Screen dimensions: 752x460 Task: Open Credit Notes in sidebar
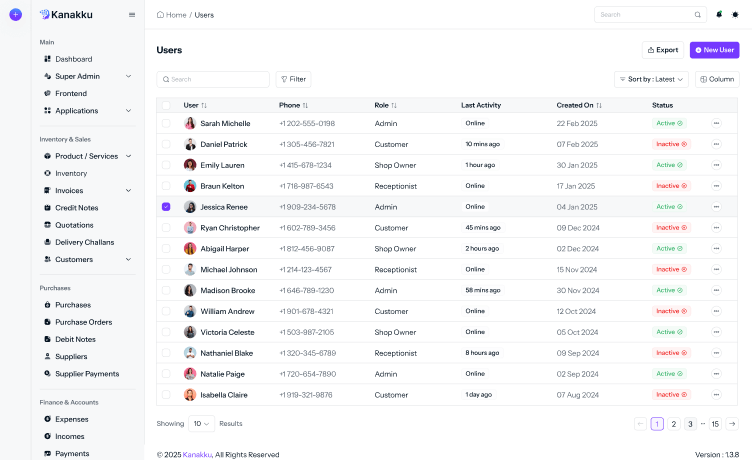tap(76, 208)
